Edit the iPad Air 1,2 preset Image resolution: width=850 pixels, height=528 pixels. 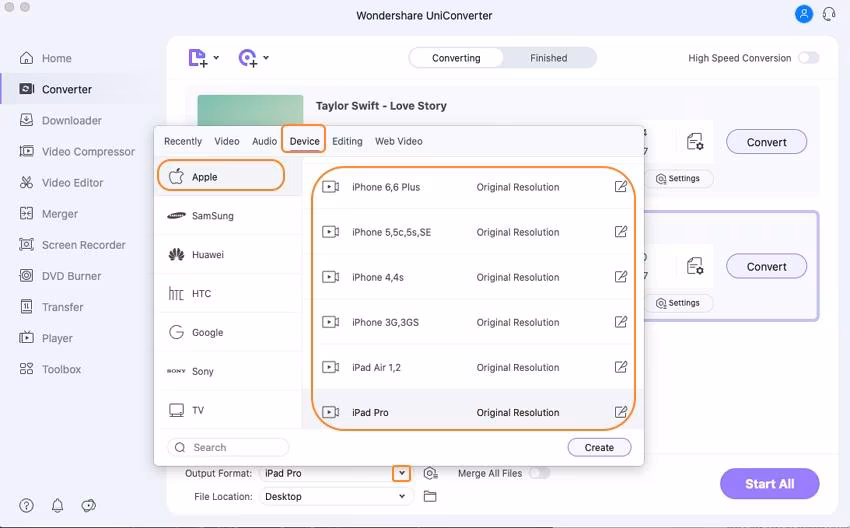click(621, 367)
